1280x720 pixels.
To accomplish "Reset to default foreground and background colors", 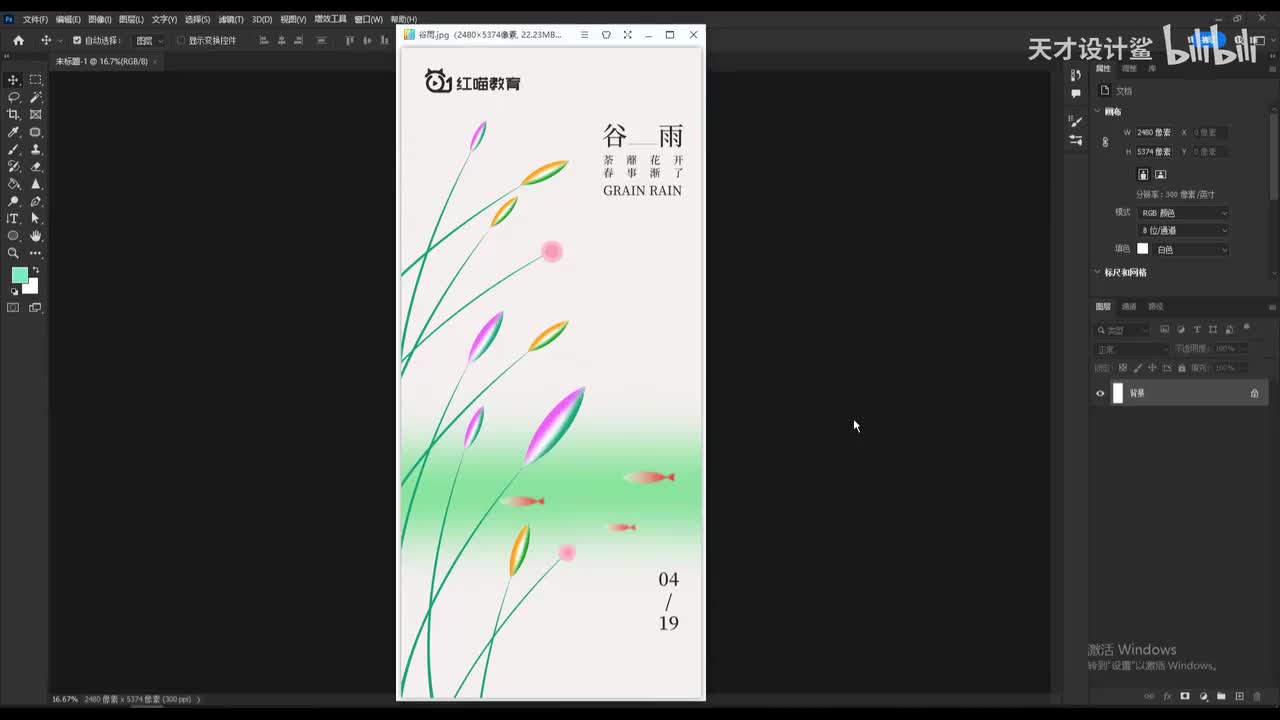I will pyautogui.click(x=14, y=292).
